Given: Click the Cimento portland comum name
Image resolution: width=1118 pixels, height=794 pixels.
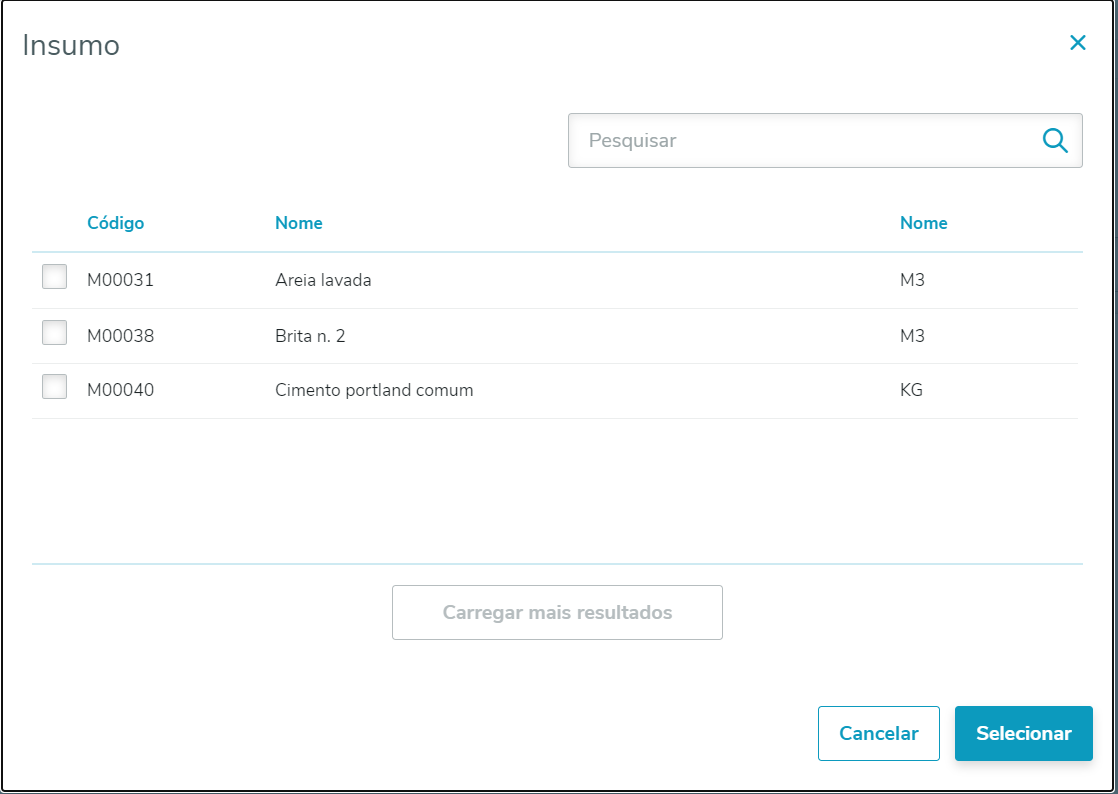Looking at the screenshot, I should tap(374, 390).
